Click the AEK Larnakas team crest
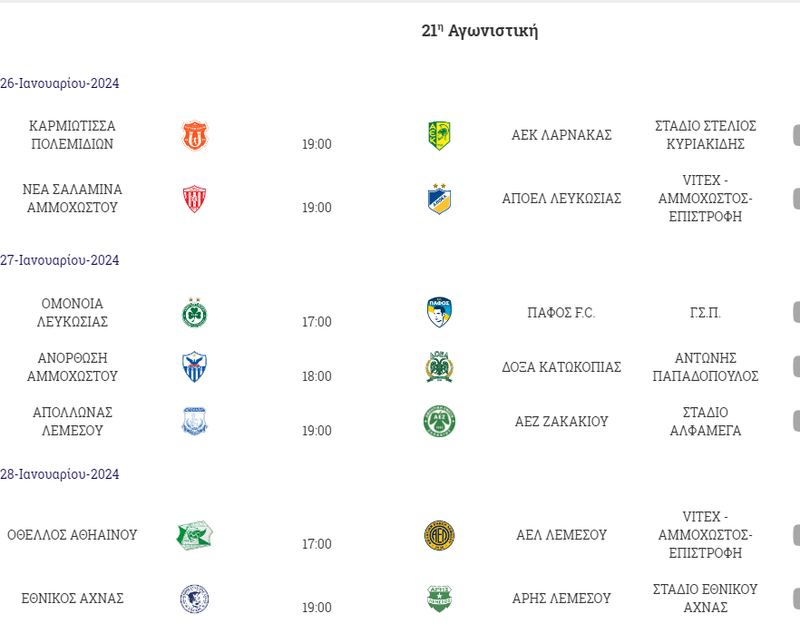The height and width of the screenshot is (643, 800). tap(439, 135)
